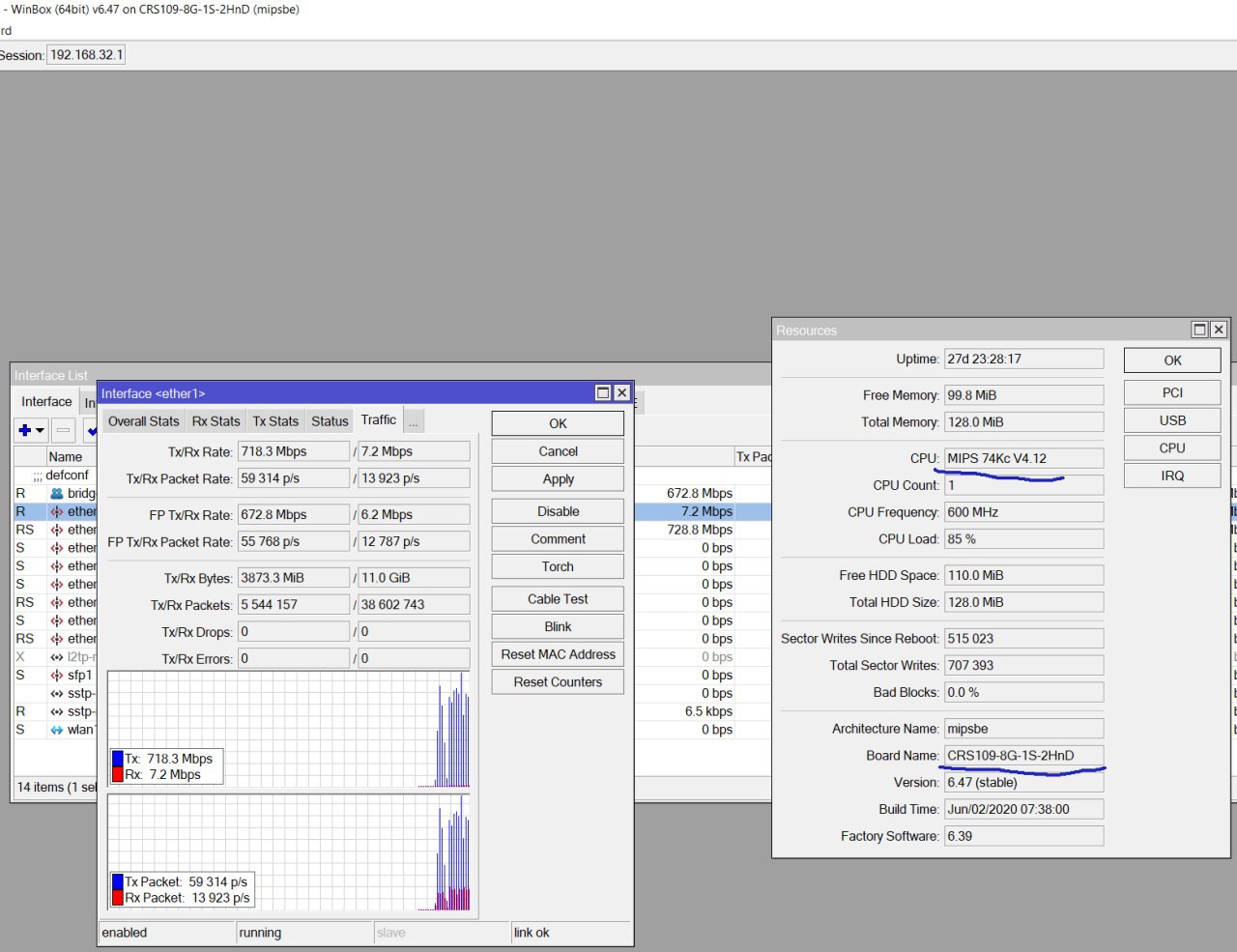Click the 'link ok' status bar entry
This screenshot has width=1237, height=952.
(571, 933)
